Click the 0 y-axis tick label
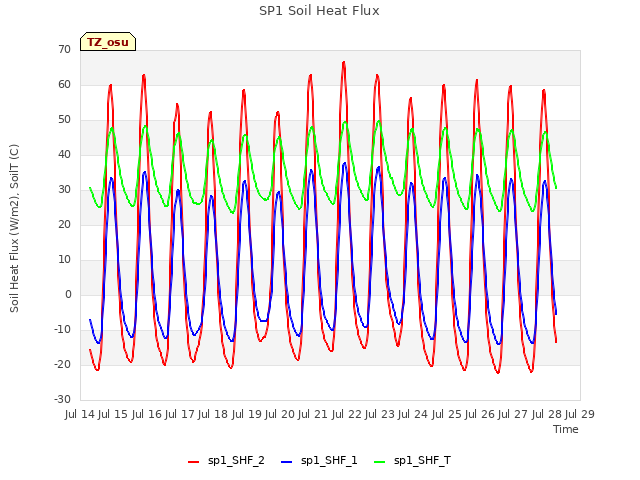Image resolution: width=640 pixels, height=480 pixels. (x=68, y=295)
